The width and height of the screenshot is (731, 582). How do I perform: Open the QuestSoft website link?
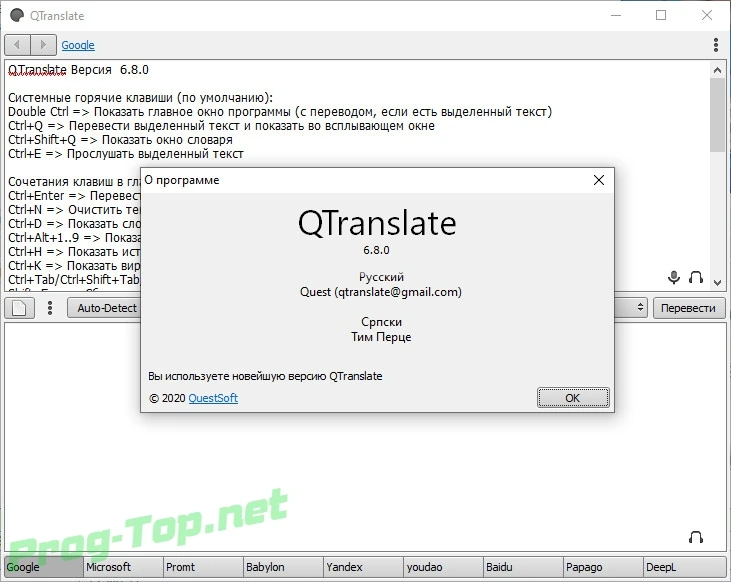click(x=213, y=398)
